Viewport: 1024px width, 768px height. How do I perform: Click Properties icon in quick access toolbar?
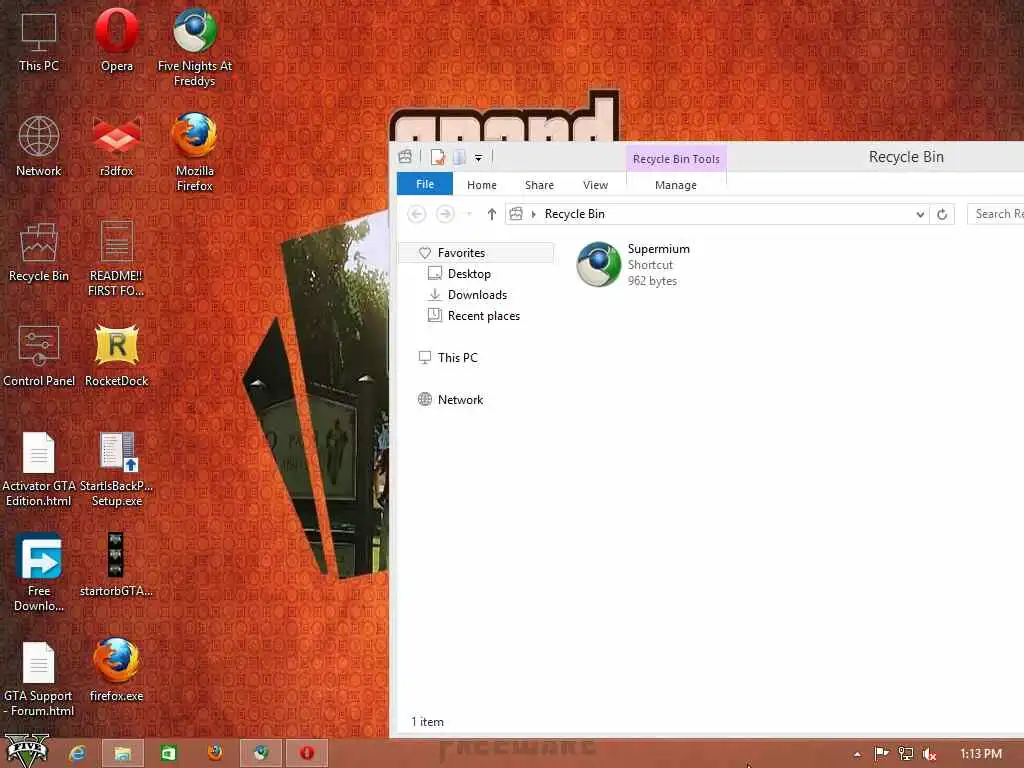point(438,157)
